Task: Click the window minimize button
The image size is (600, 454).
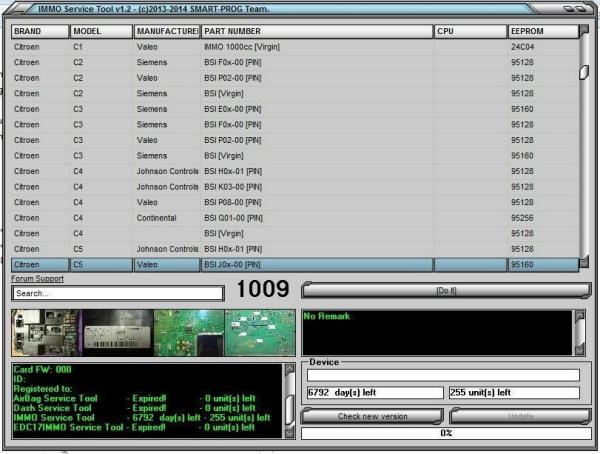Action: click(569, 8)
